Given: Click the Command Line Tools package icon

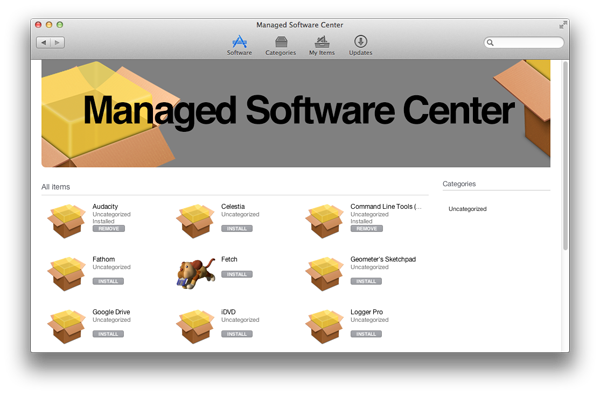Looking at the screenshot, I should pos(324,221).
